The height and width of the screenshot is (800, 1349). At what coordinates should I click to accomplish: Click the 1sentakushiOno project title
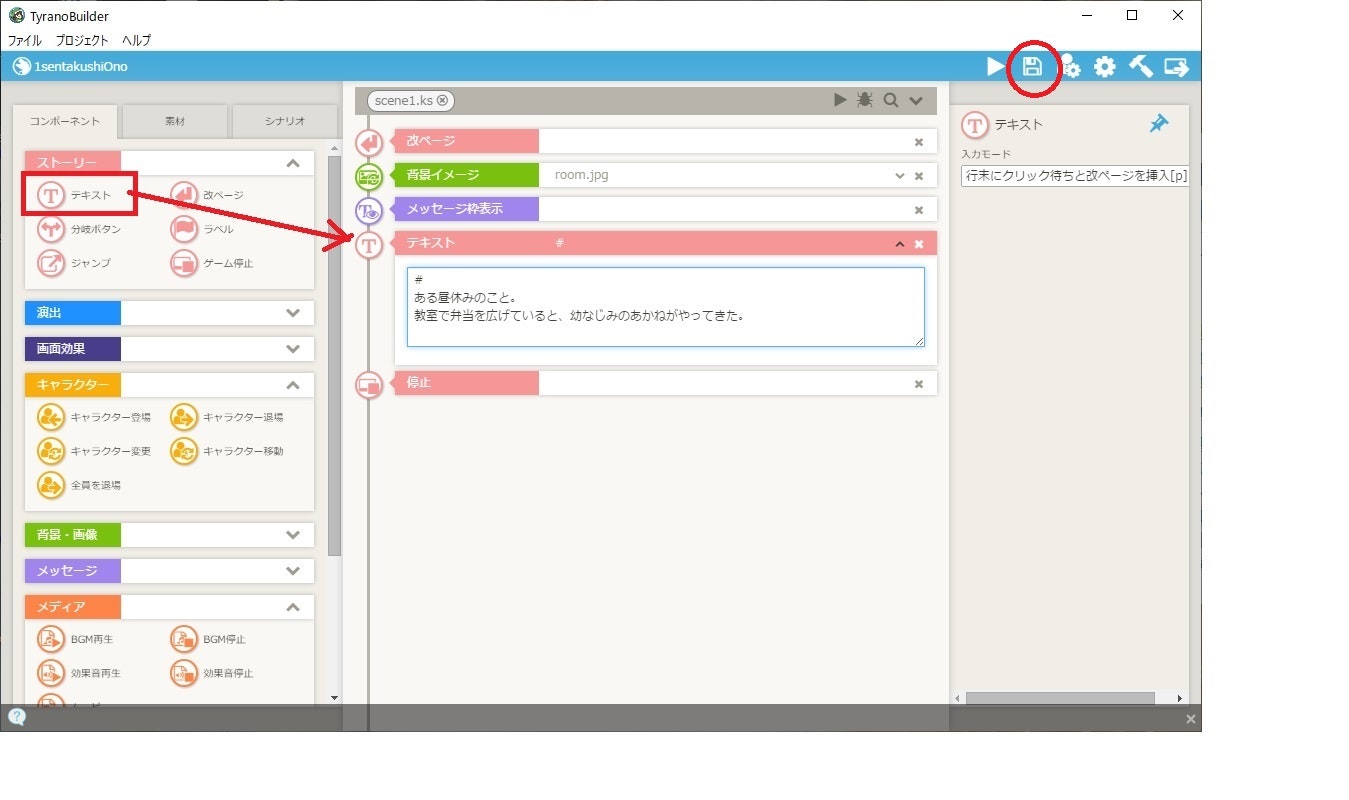[81, 67]
